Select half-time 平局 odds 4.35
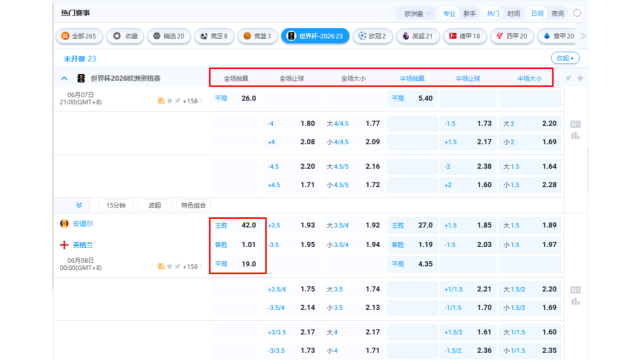The image size is (640, 360). point(412,264)
